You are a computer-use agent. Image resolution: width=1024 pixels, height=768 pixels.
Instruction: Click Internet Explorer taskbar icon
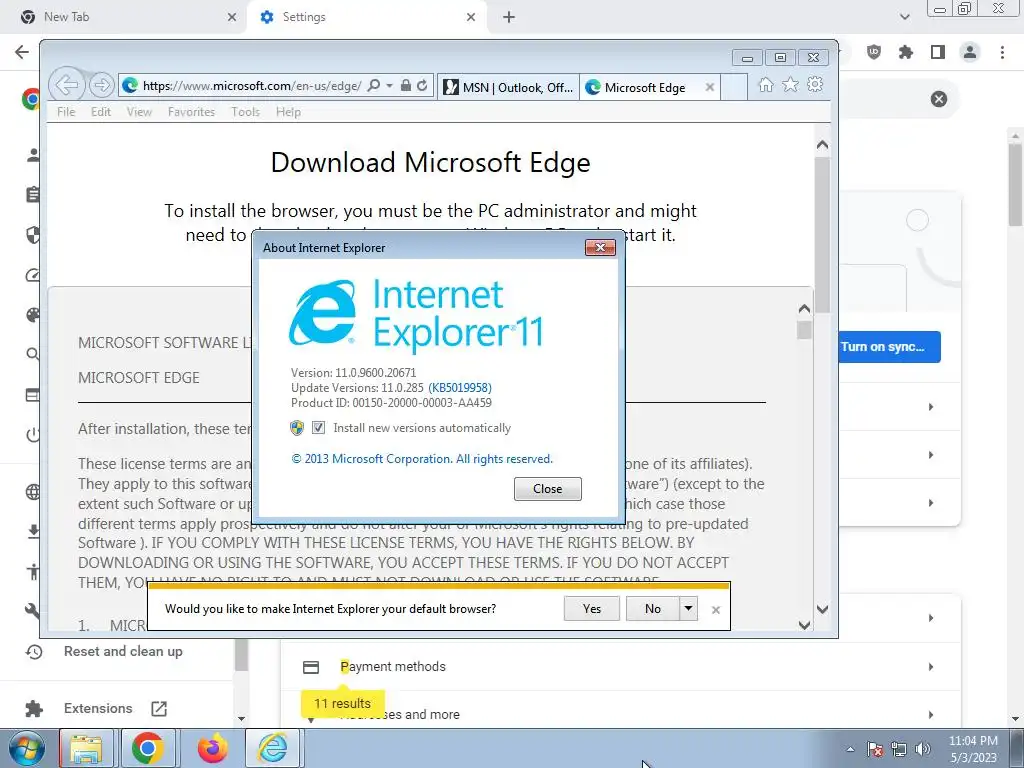[x=273, y=748]
